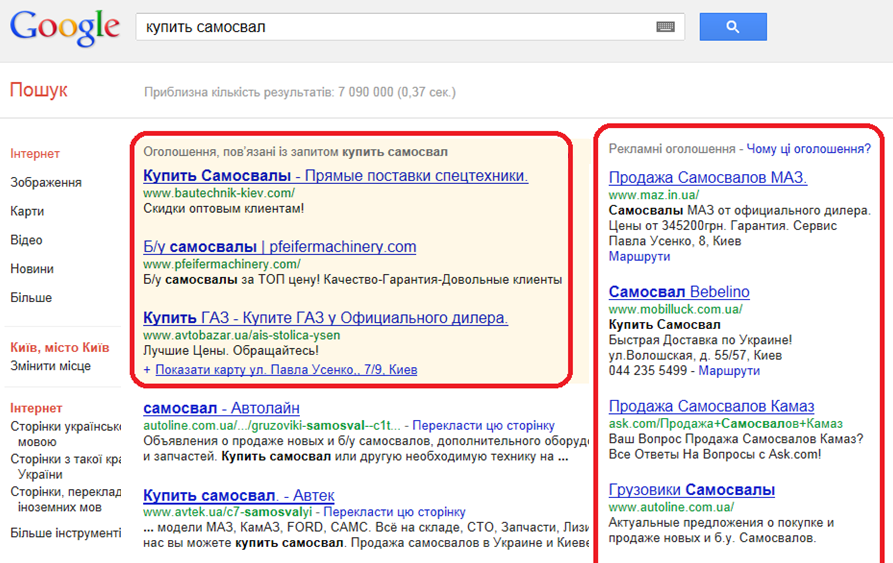Click the URL www.avtobazar.ua/ais-stolica-ysen
893x563 pixels.
click(241, 335)
